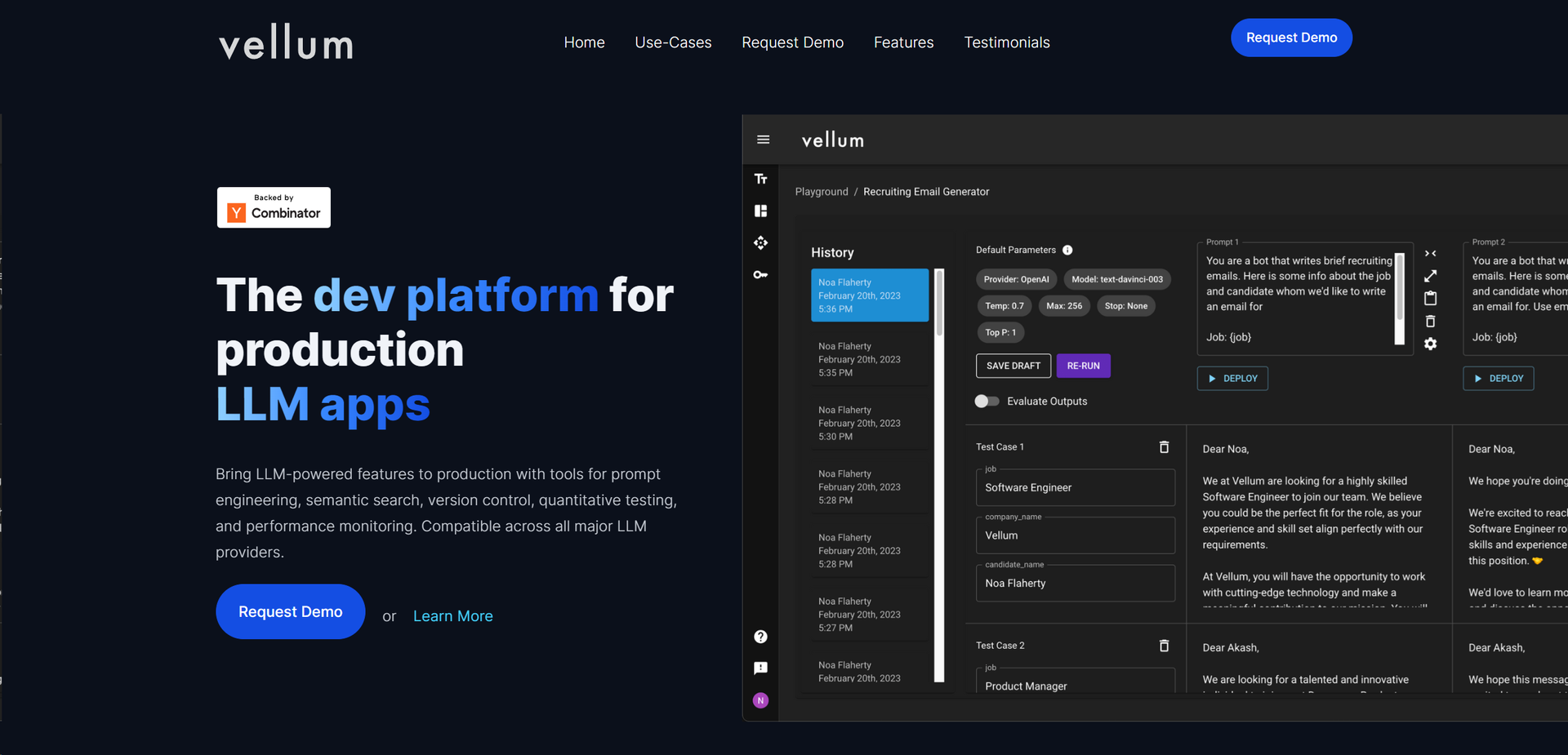Toggle the Evaluate Outputs switch

tap(987, 401)
